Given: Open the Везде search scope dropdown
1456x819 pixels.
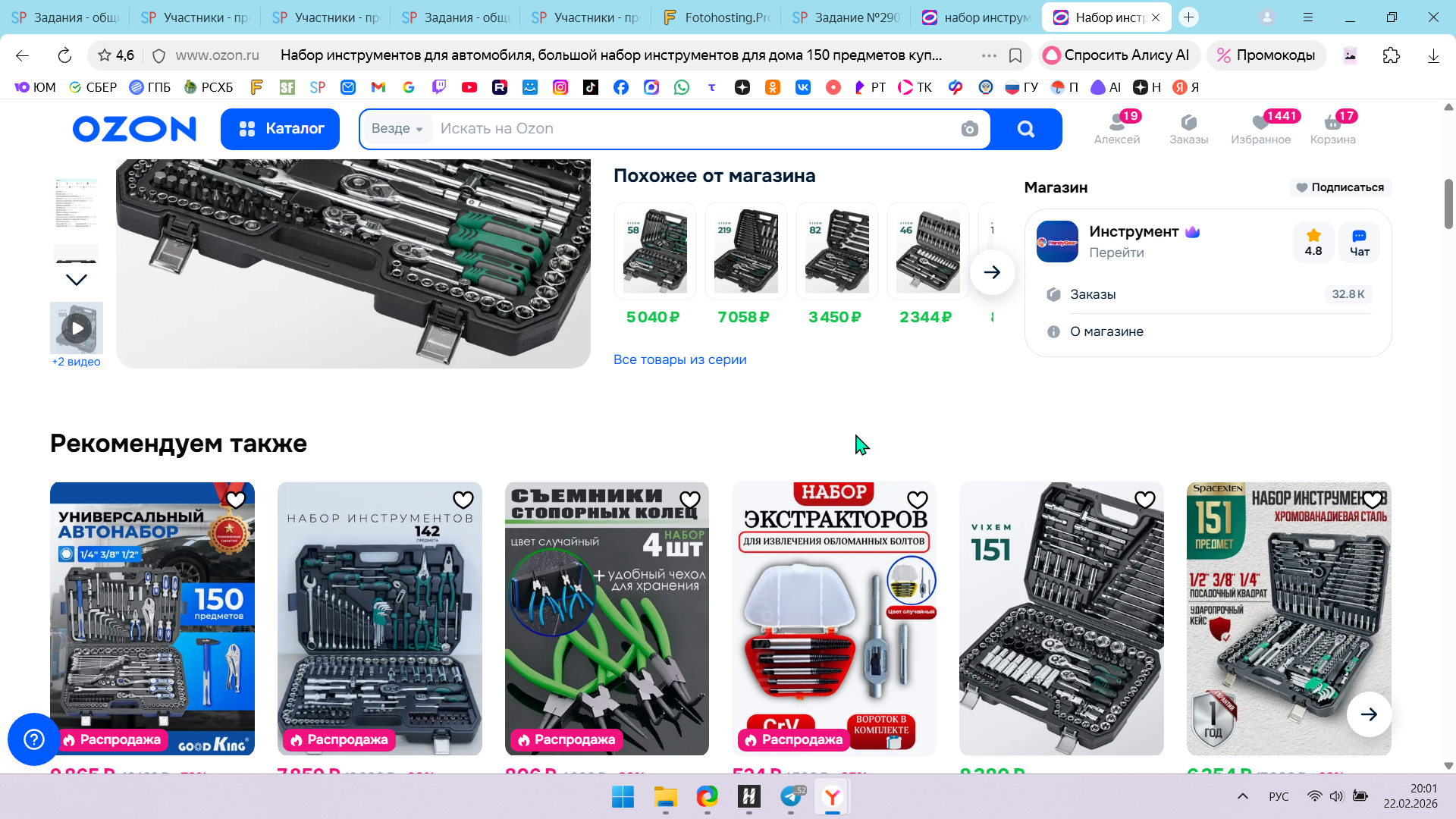Looking at the screenshot, I should 397,129.
